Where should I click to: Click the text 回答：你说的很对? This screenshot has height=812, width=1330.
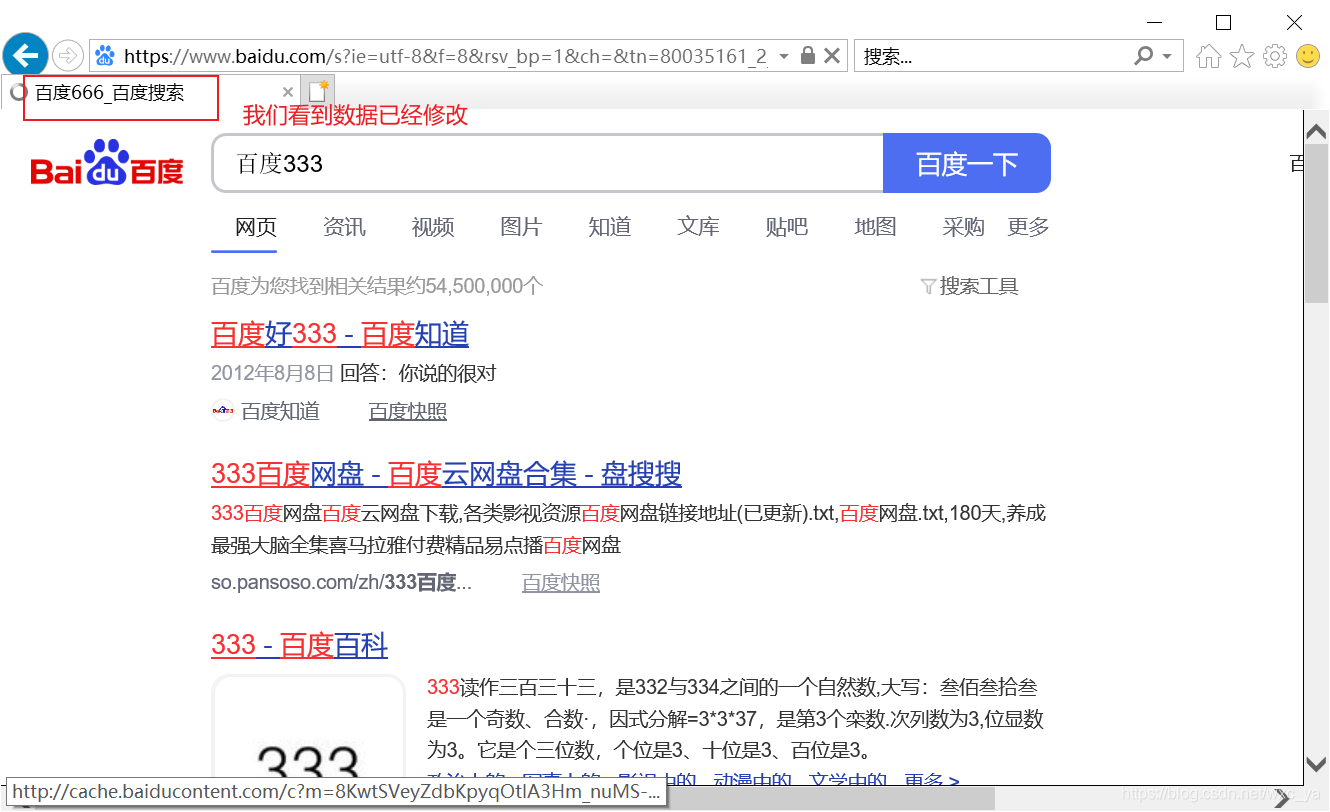tap(418, 374)
